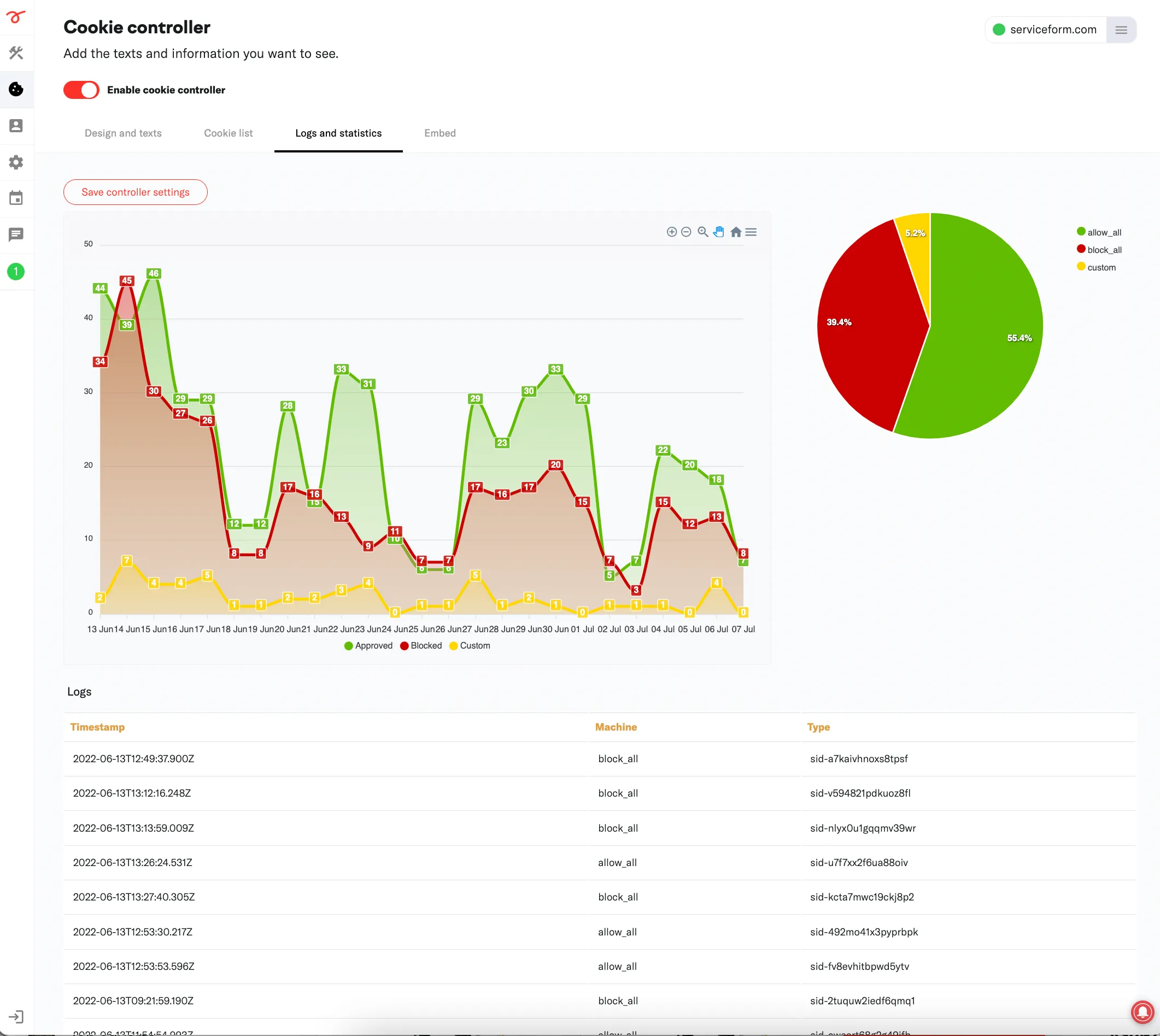Click the Machine column header
The height and width of the screenshot is (1036, 1160).
point(616,727)
